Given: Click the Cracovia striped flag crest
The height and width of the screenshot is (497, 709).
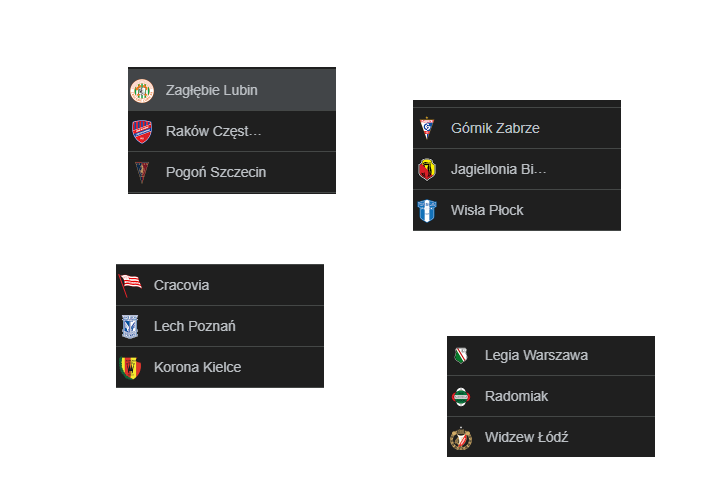Looking at the screenshot, I should pos(130,285).
